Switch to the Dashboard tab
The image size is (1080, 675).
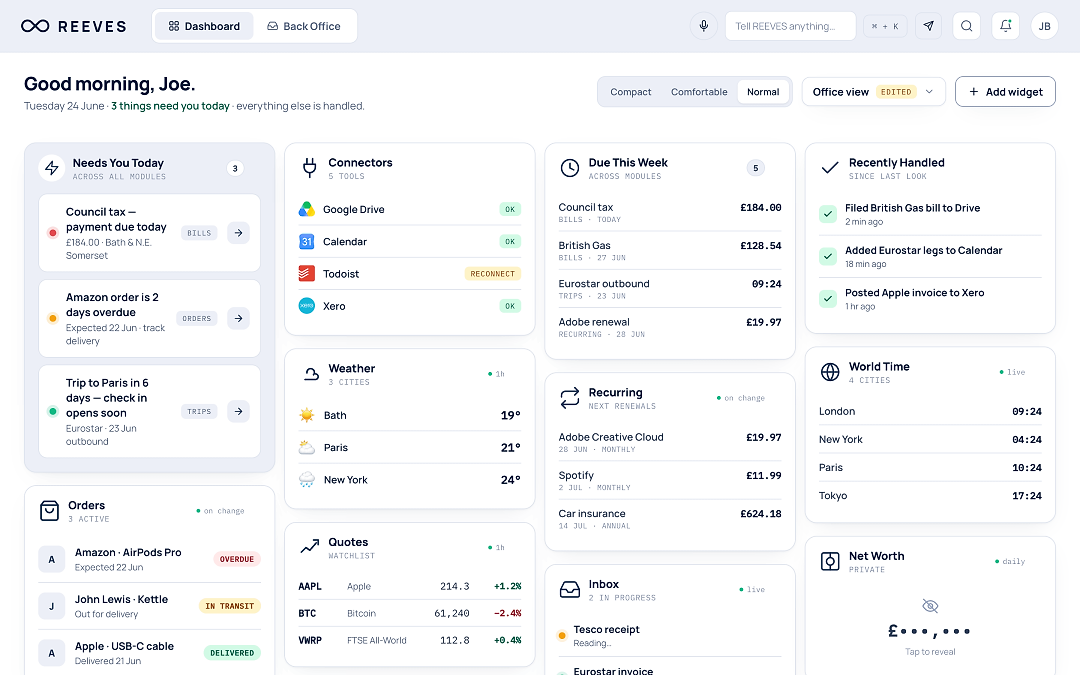204,26
